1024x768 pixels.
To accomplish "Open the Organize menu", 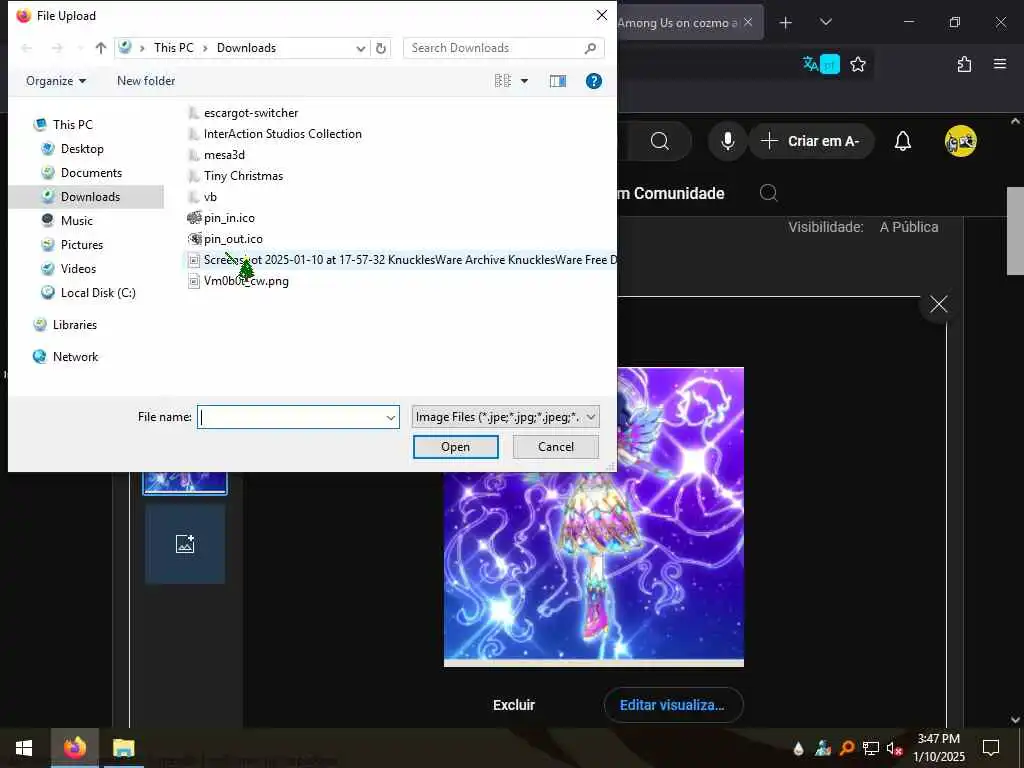I will [56, 81].
